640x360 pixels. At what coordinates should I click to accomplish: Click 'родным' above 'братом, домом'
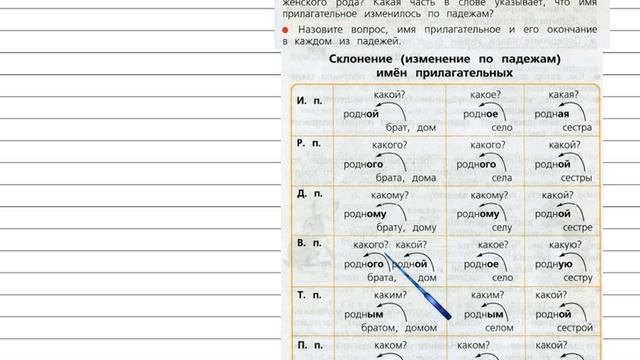364,315
